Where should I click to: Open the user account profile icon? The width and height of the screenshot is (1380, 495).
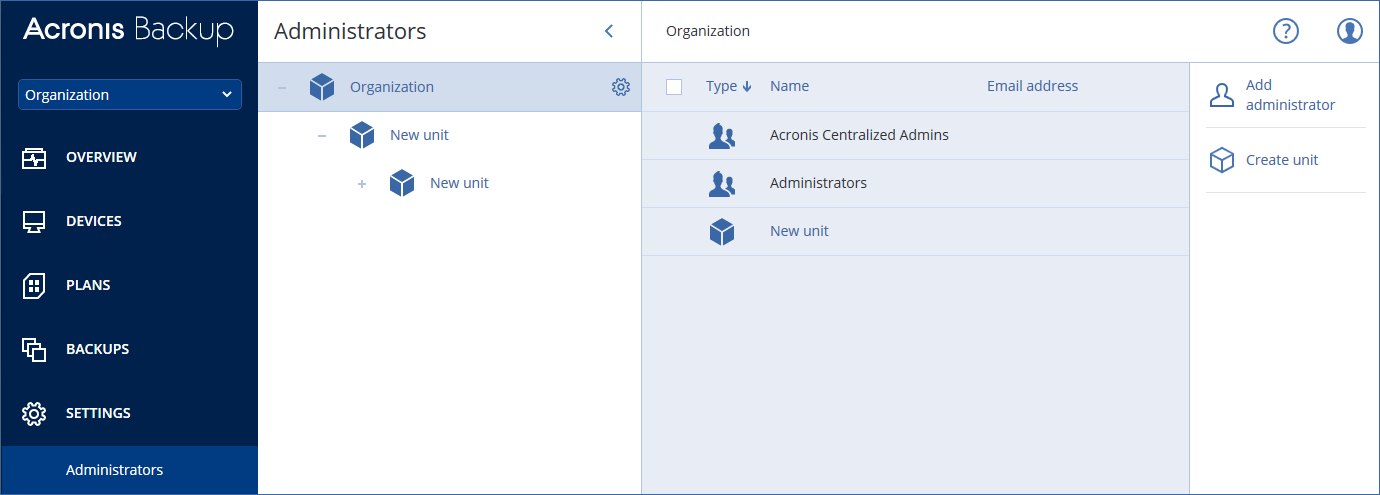(x=1349, y=31)
